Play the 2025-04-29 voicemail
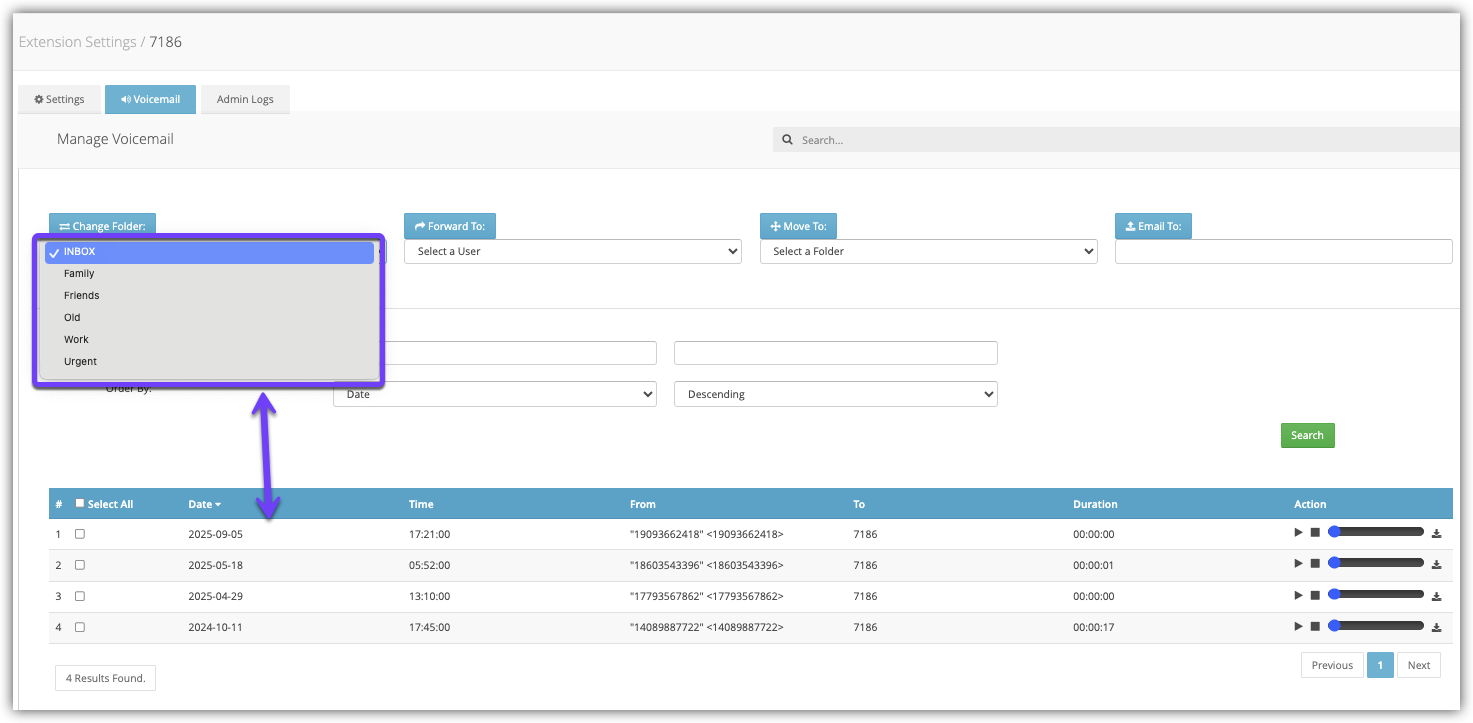Viewport: 1473px width, 723px height. coord(1298,595)
